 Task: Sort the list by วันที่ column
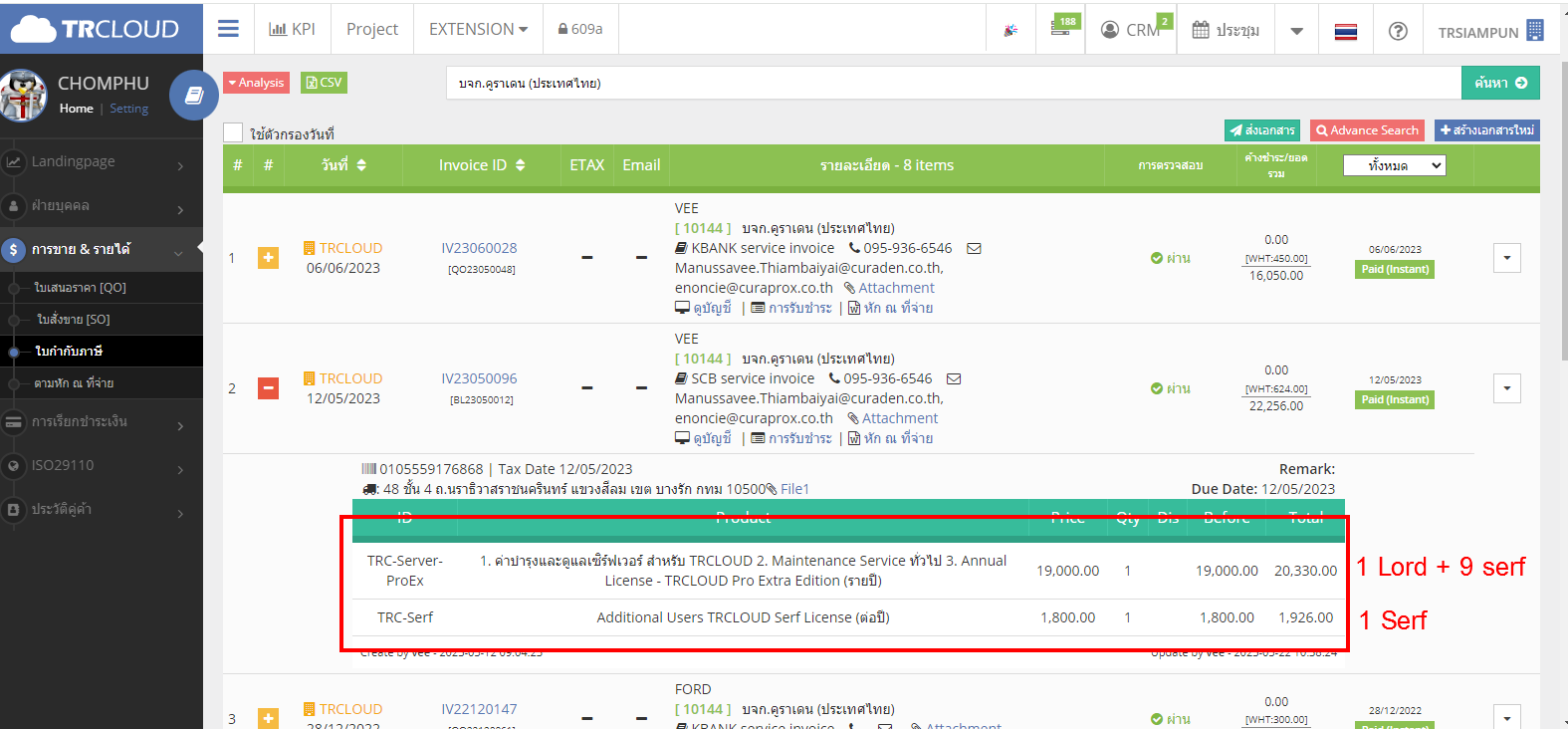343,165
